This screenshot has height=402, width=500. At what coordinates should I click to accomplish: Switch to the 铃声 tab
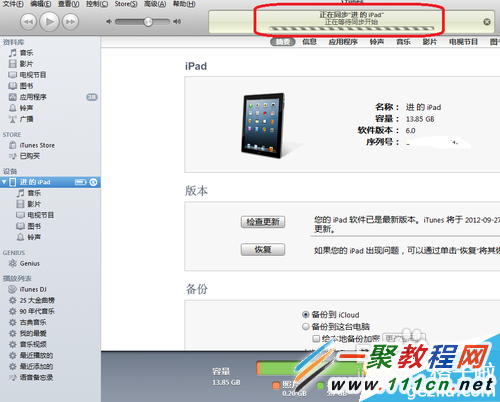click(x=377, y=42)
